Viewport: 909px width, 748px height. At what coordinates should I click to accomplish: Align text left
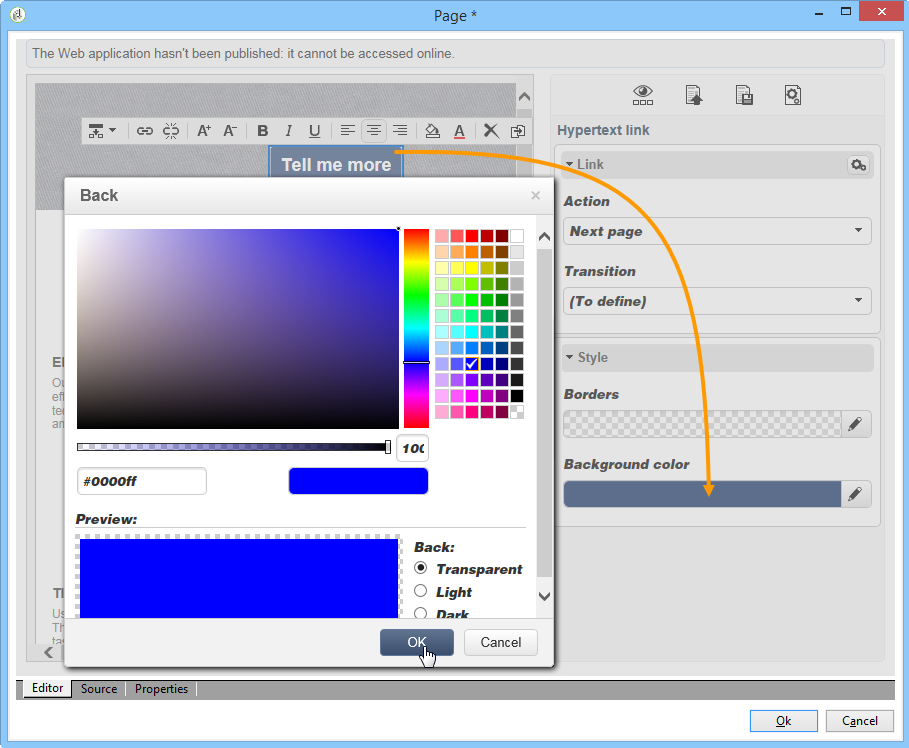[347, 130]
